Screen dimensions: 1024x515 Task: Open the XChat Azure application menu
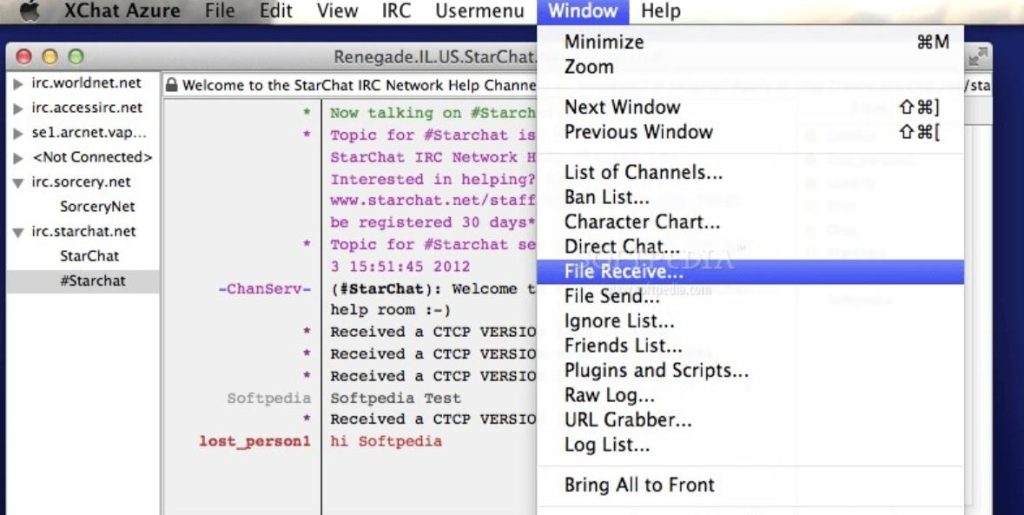124,11
